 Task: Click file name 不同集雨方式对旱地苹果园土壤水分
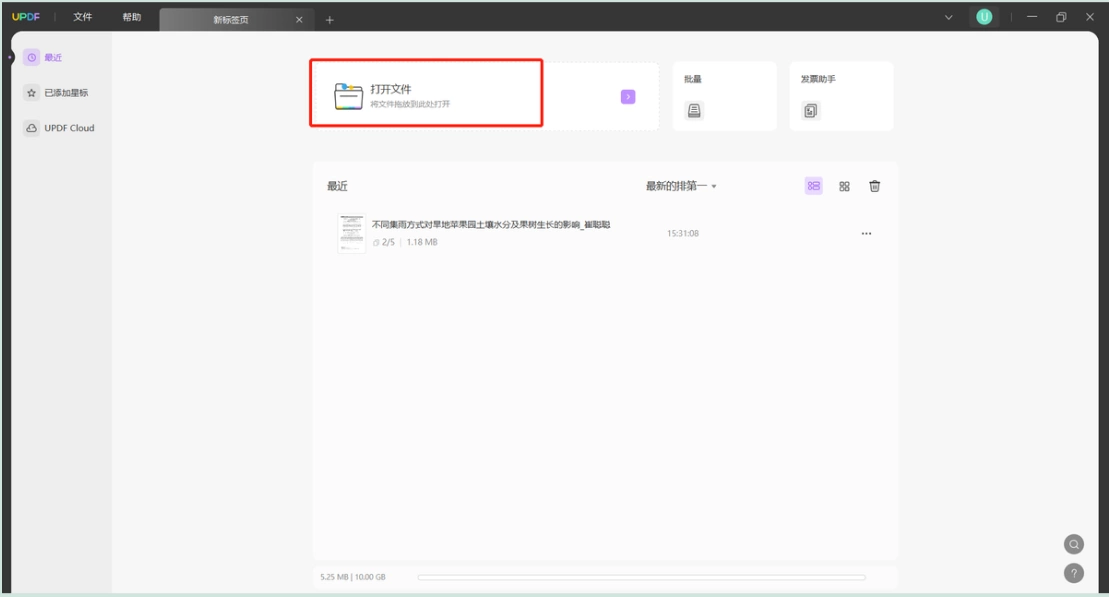pos(491,225)
